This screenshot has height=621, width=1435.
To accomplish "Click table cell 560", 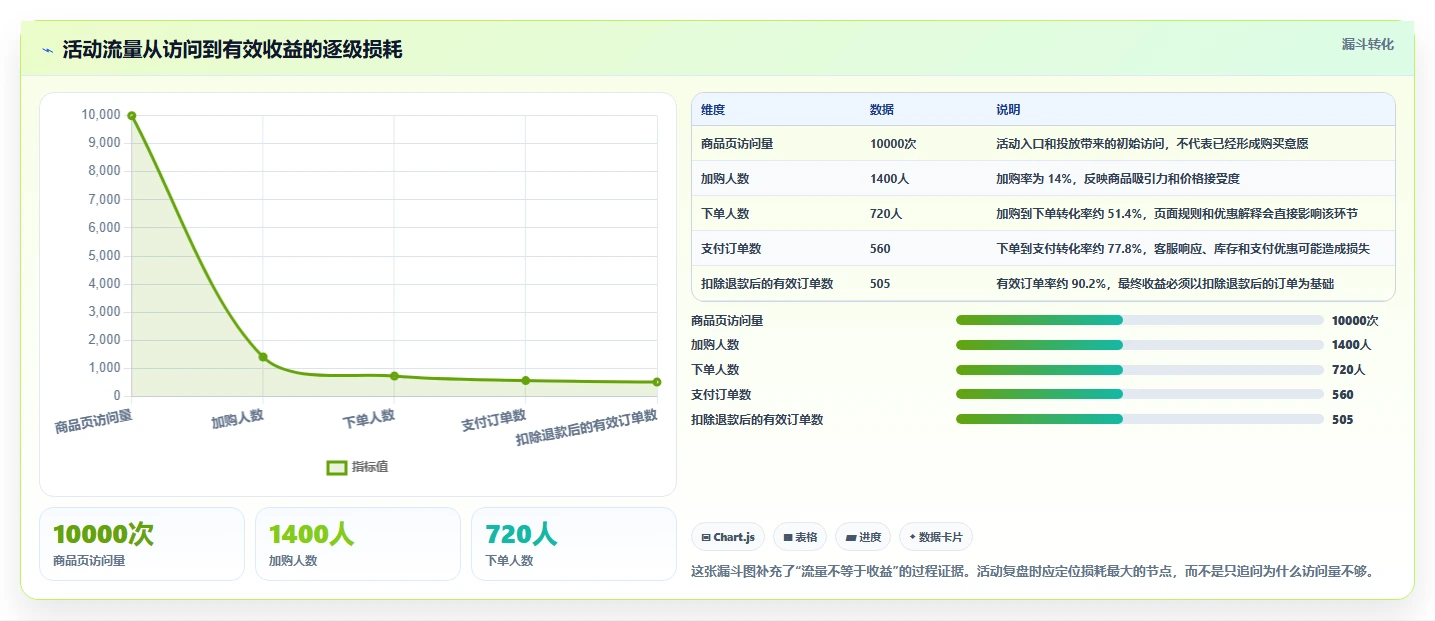I will (880, 249).
